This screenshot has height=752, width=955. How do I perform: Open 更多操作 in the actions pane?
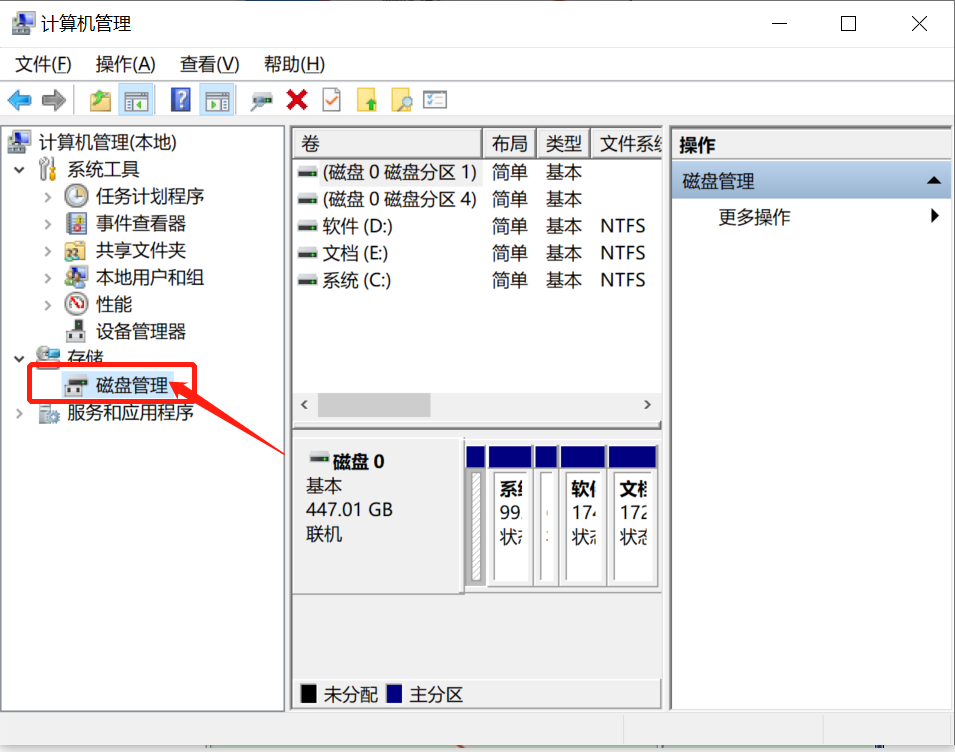[x=754, y=217]
